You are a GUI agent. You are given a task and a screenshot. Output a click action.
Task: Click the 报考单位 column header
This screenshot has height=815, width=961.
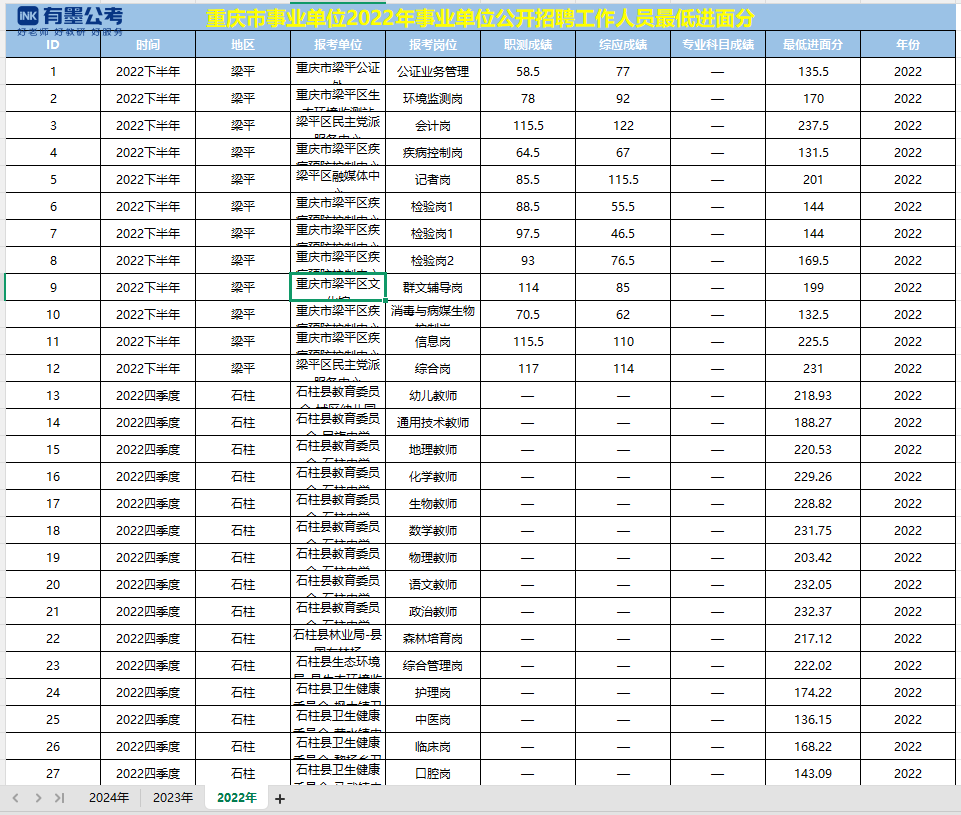pos(338,45)
